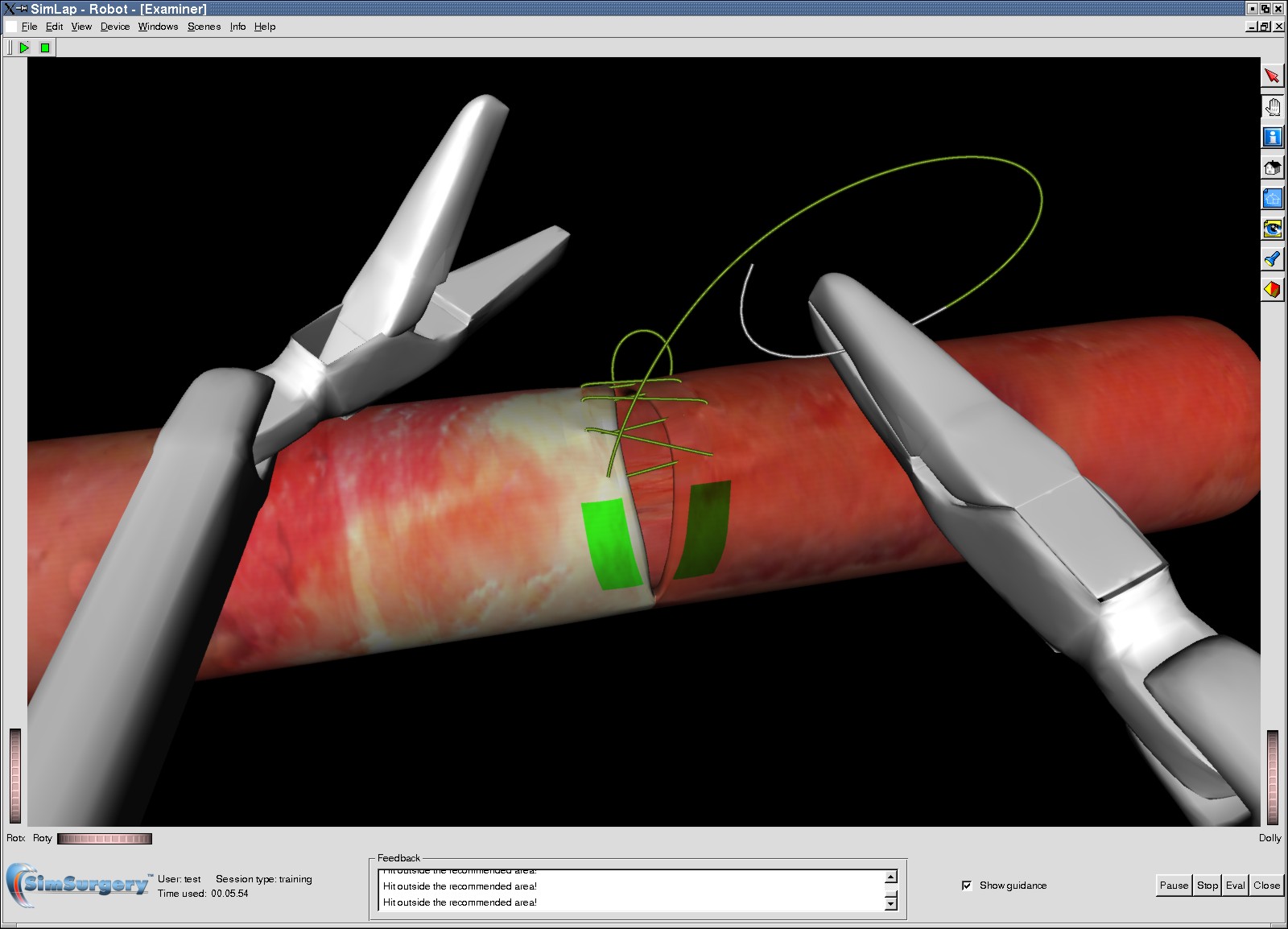1288x929 pixels.
Task: Open the Scenes menu
Action: [204, 27]
